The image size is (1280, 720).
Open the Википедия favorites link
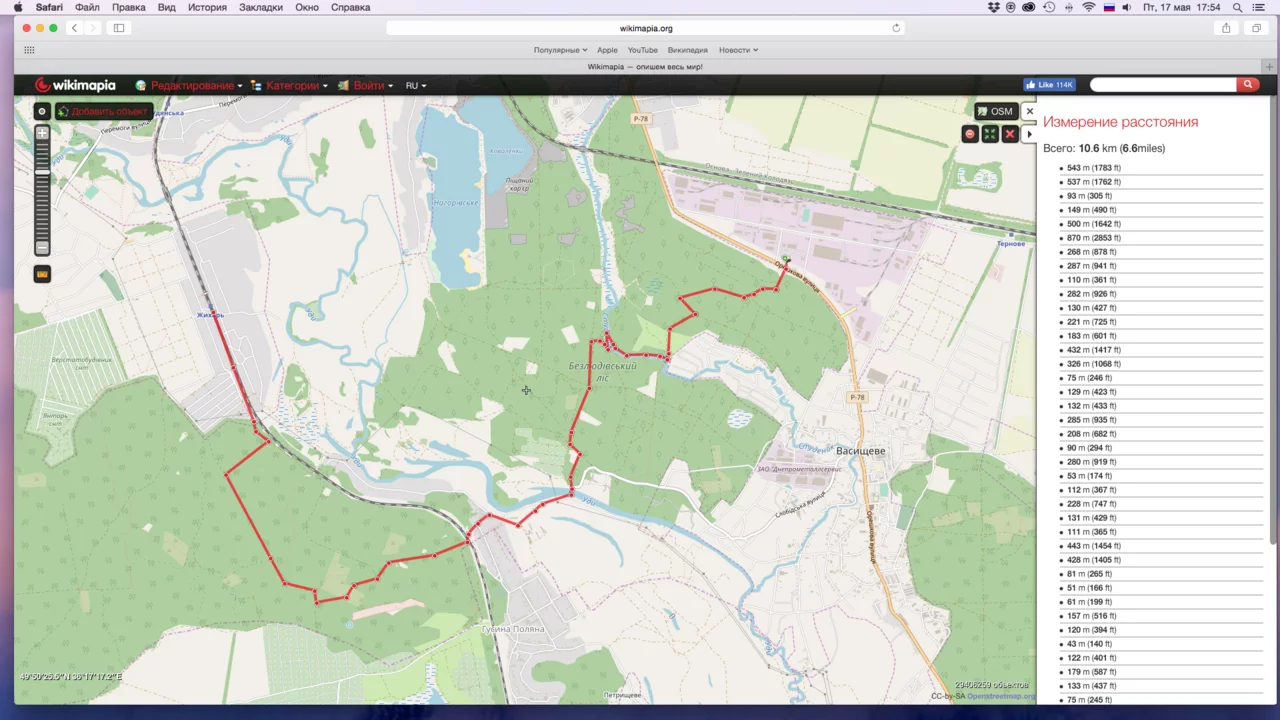(x=687, y=50)
